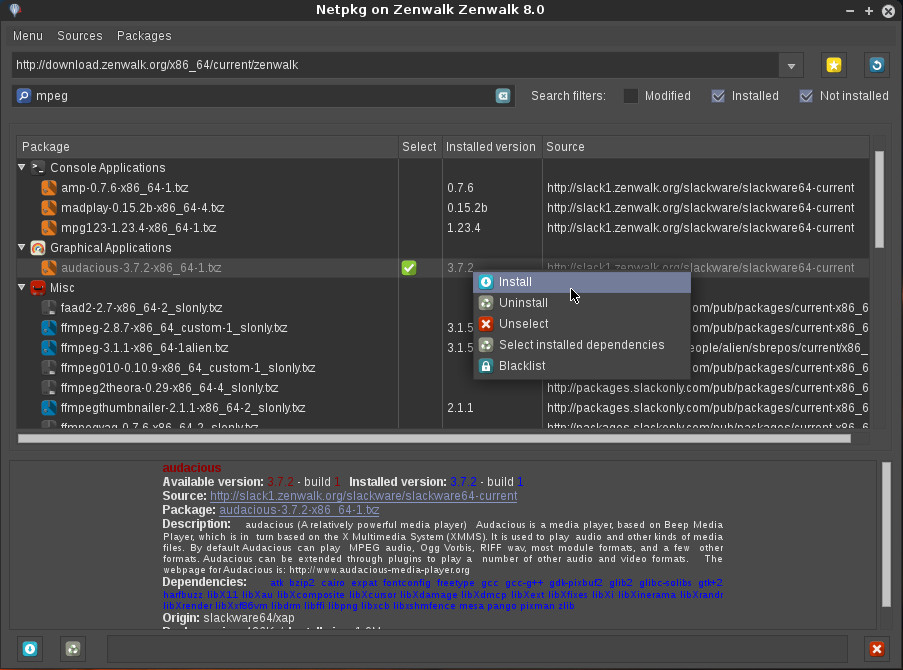Click the Misc category icon
This screenshot has width=903, height=670.
[x=38, y=287]
